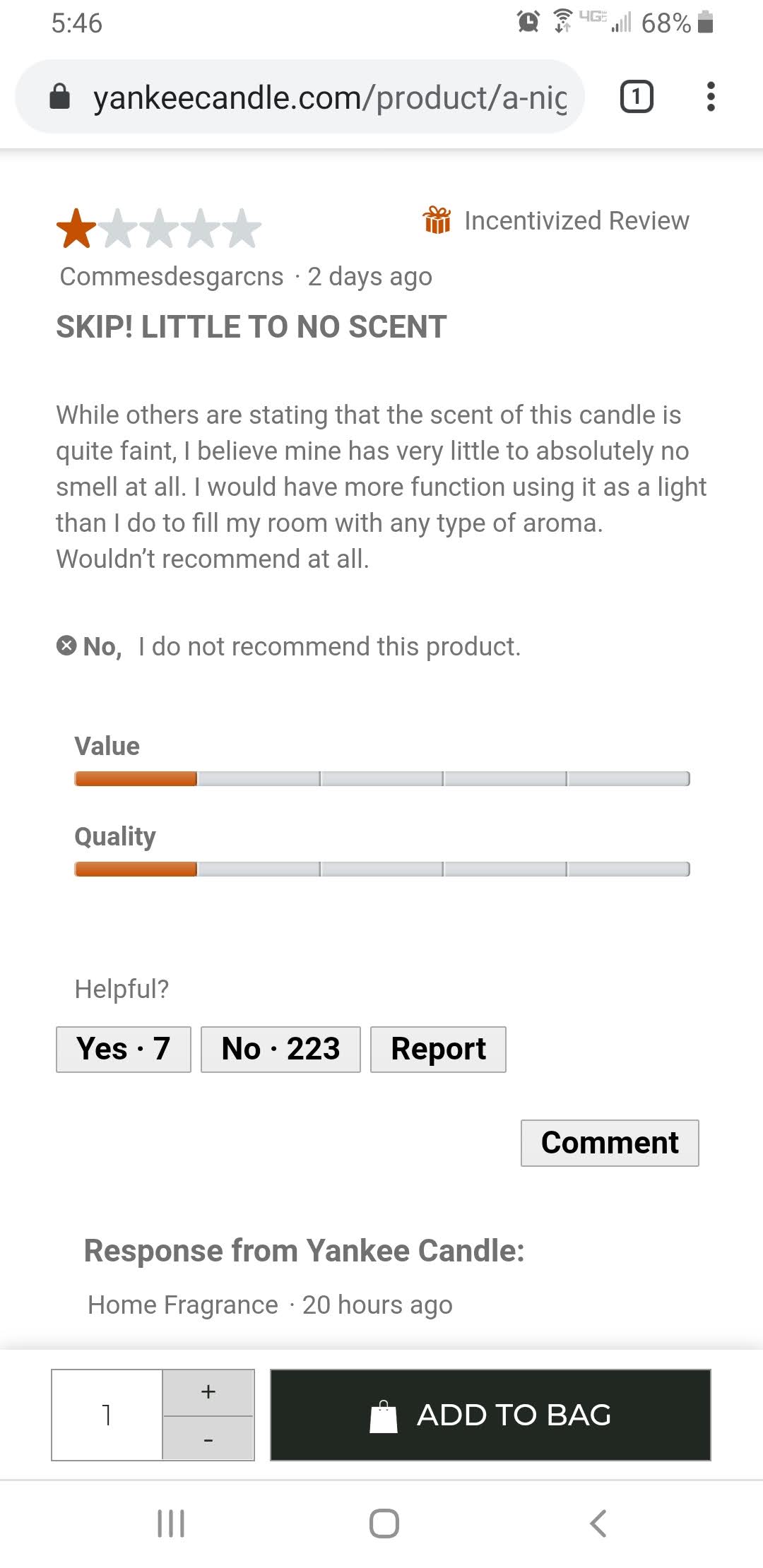Viewport: 763px width, 1568px height.
Task: Tap the Android home button
Action: pos(384,1524)
